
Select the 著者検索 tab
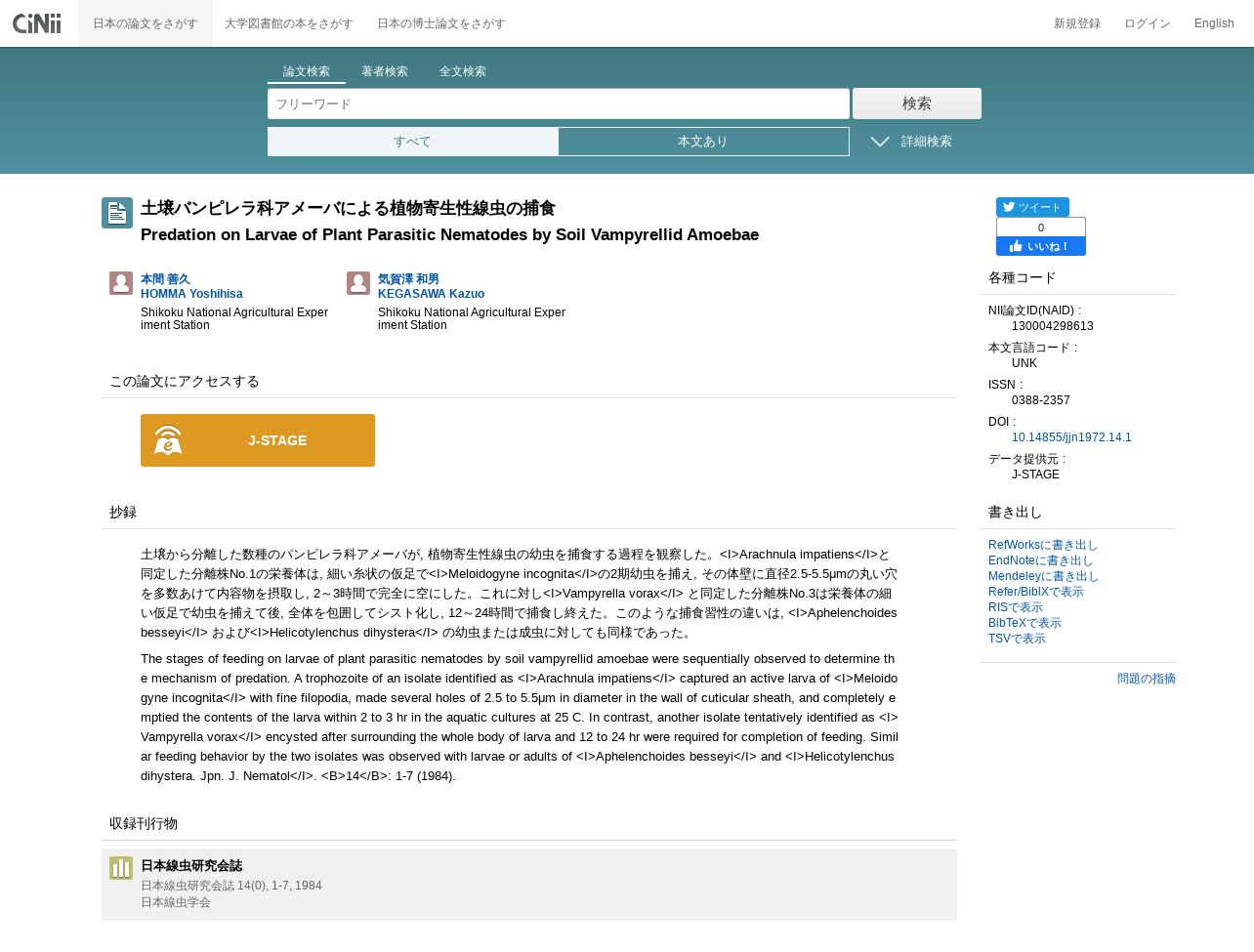coord(385,71)
